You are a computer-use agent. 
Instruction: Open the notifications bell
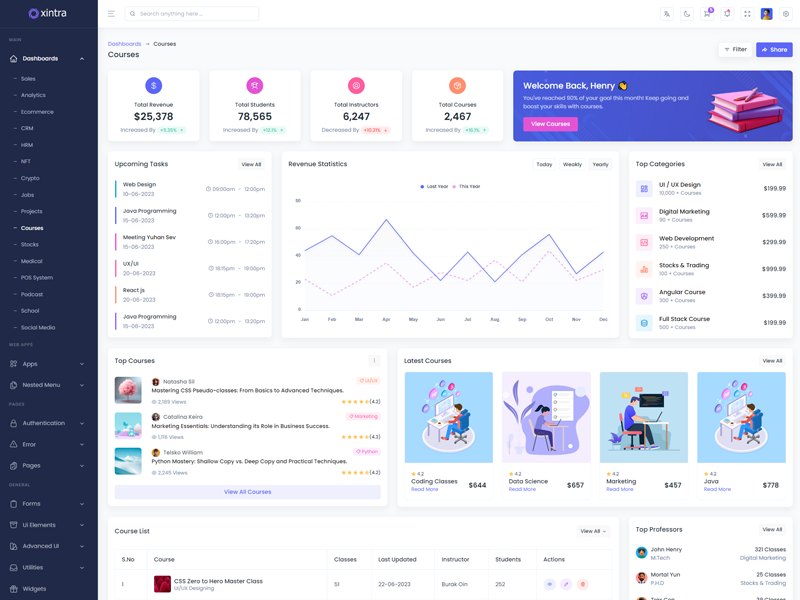[727, 14]
